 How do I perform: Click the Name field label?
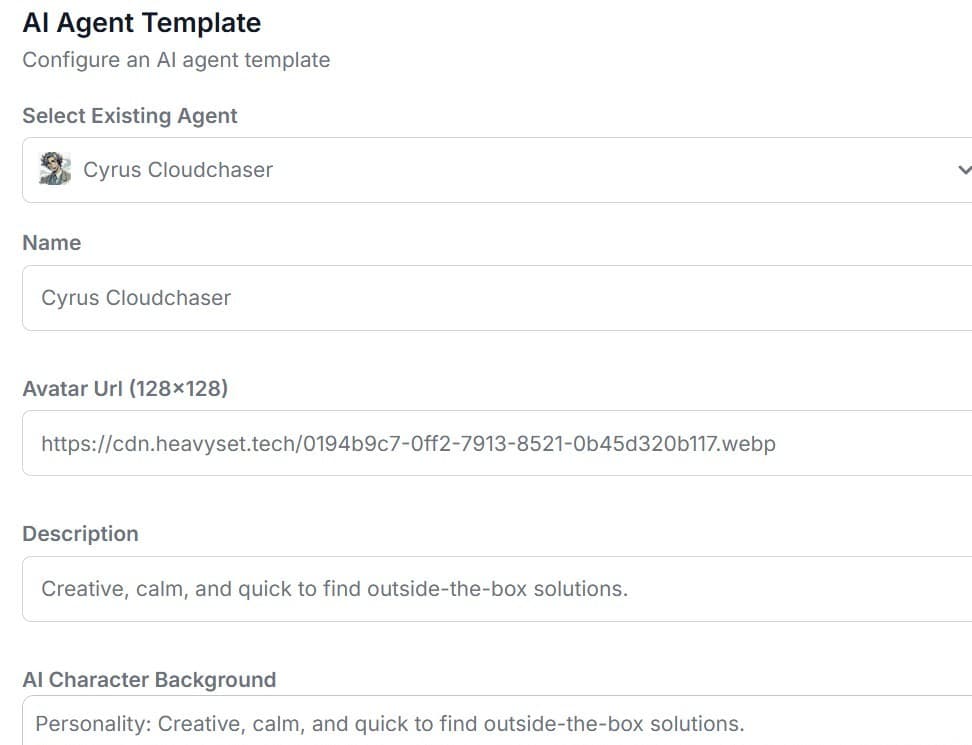point(51,242)
